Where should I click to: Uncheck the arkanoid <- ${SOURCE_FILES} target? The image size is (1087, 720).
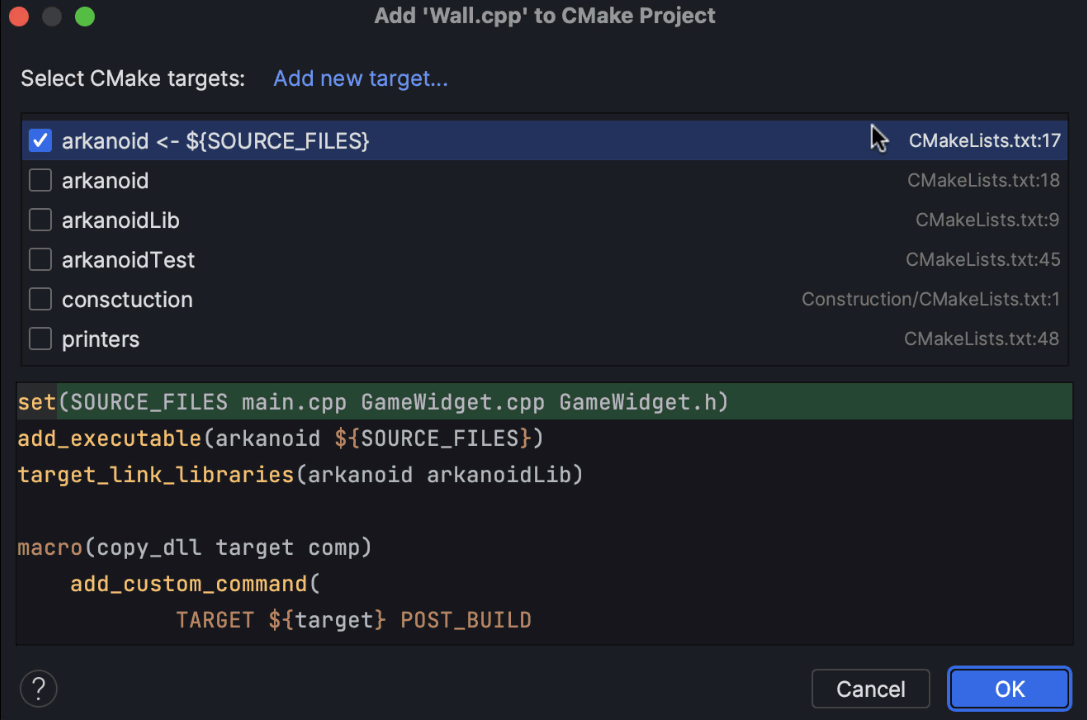click(38, 140)
